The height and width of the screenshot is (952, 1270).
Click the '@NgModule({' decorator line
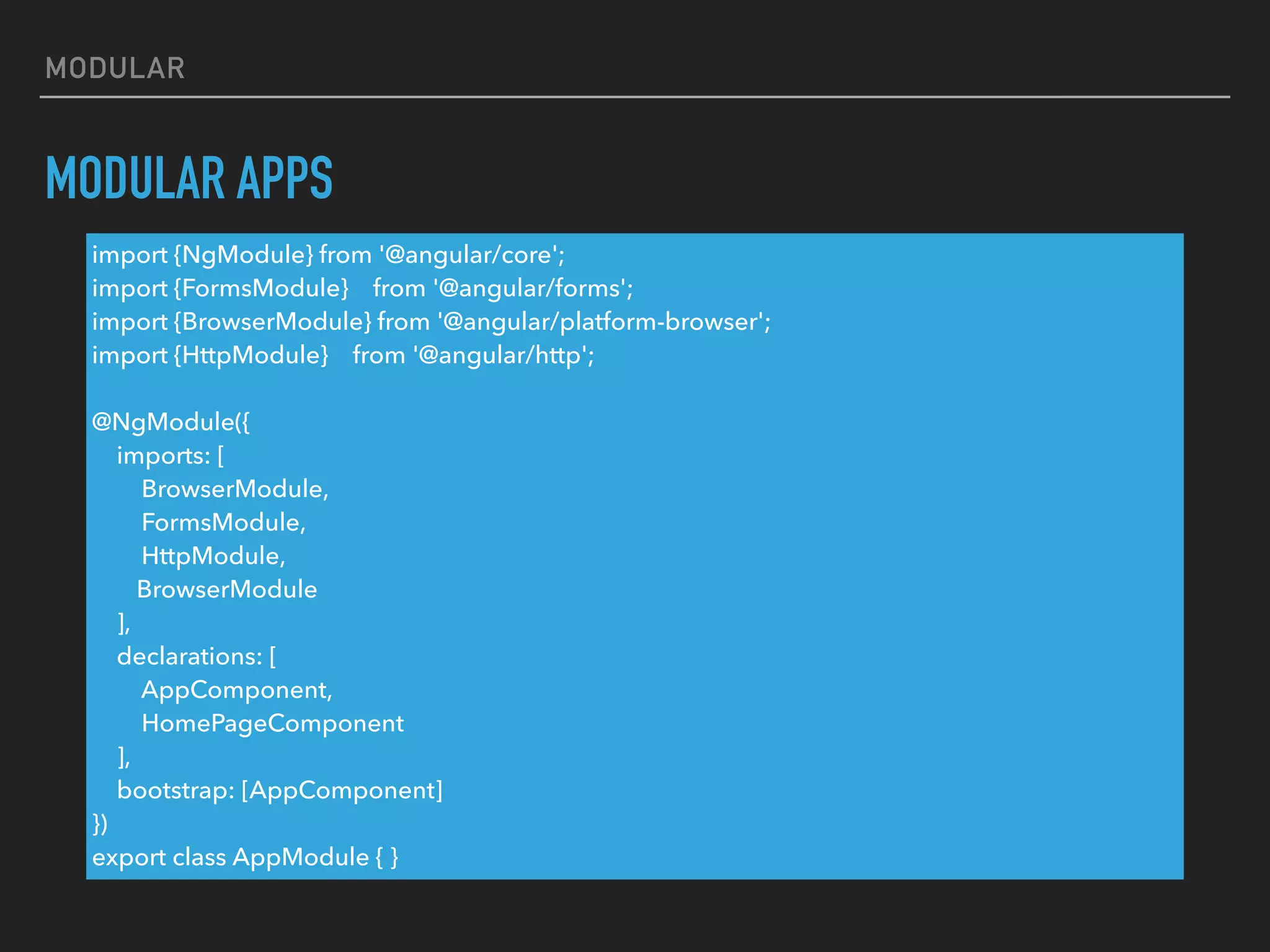[171, 422]
